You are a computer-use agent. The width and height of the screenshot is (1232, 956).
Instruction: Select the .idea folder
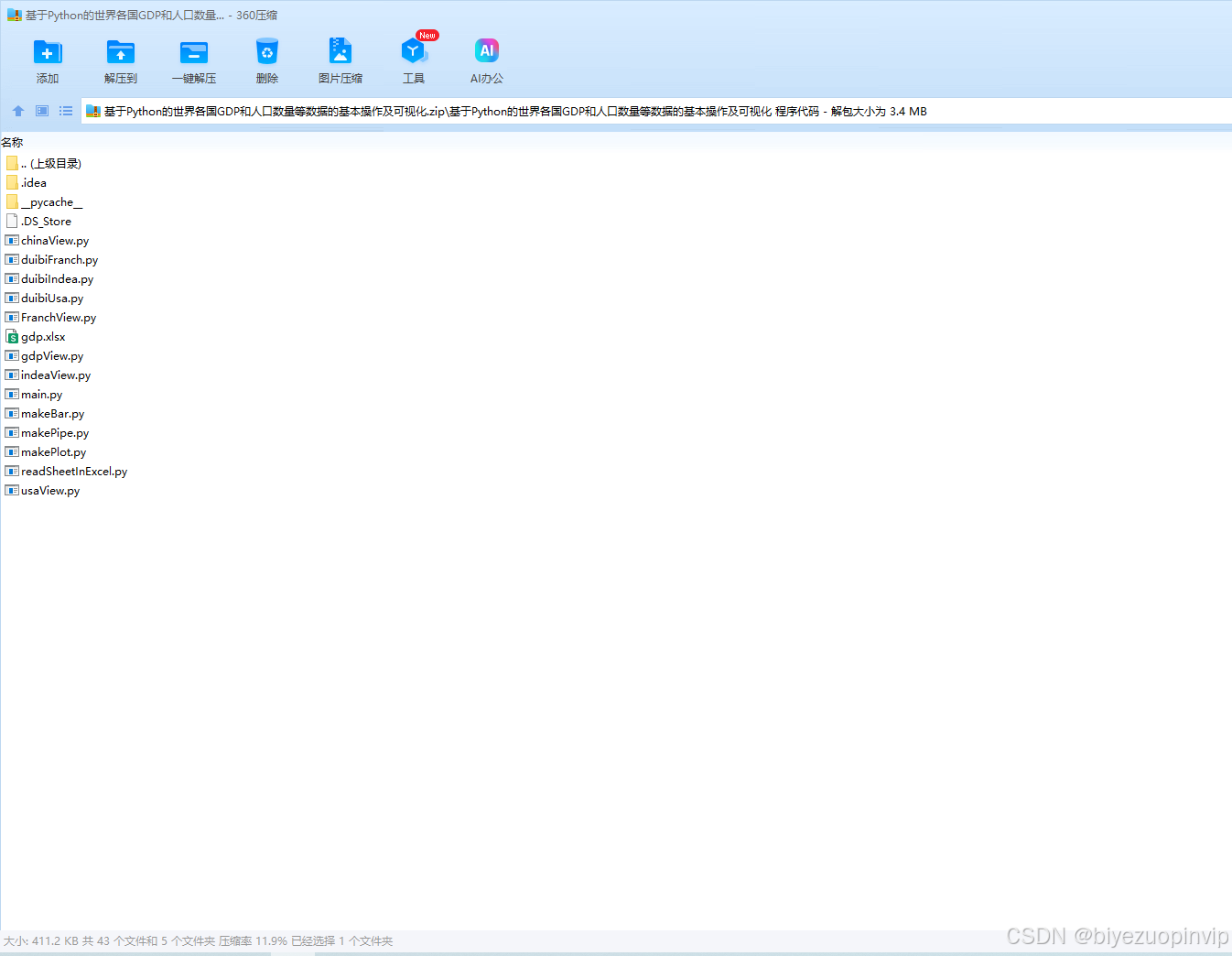click(27, 182)
